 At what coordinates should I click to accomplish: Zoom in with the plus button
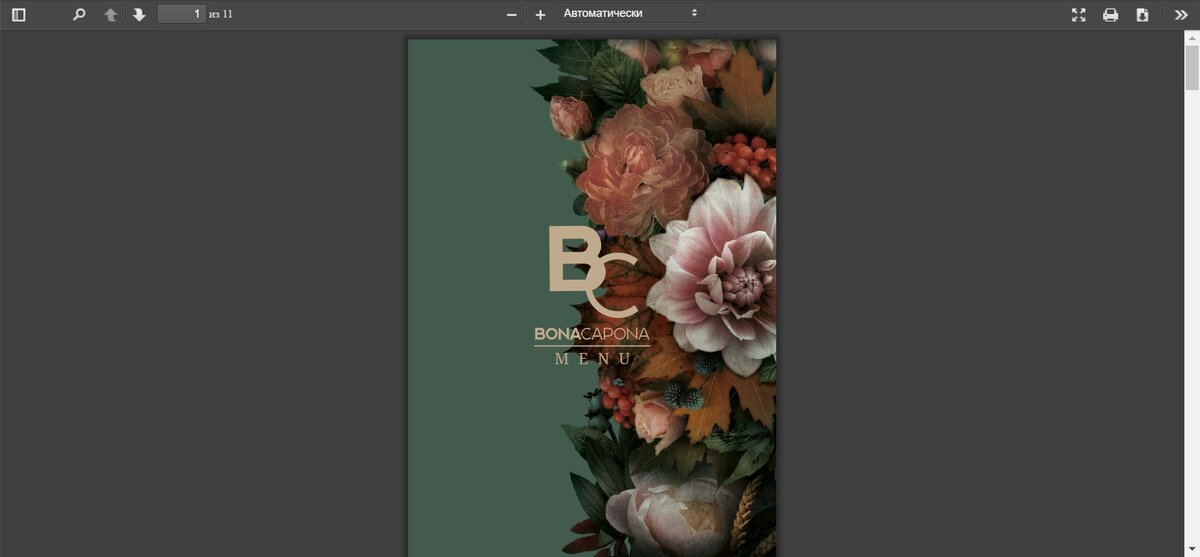pyautogui.click(x=540, y=15)
